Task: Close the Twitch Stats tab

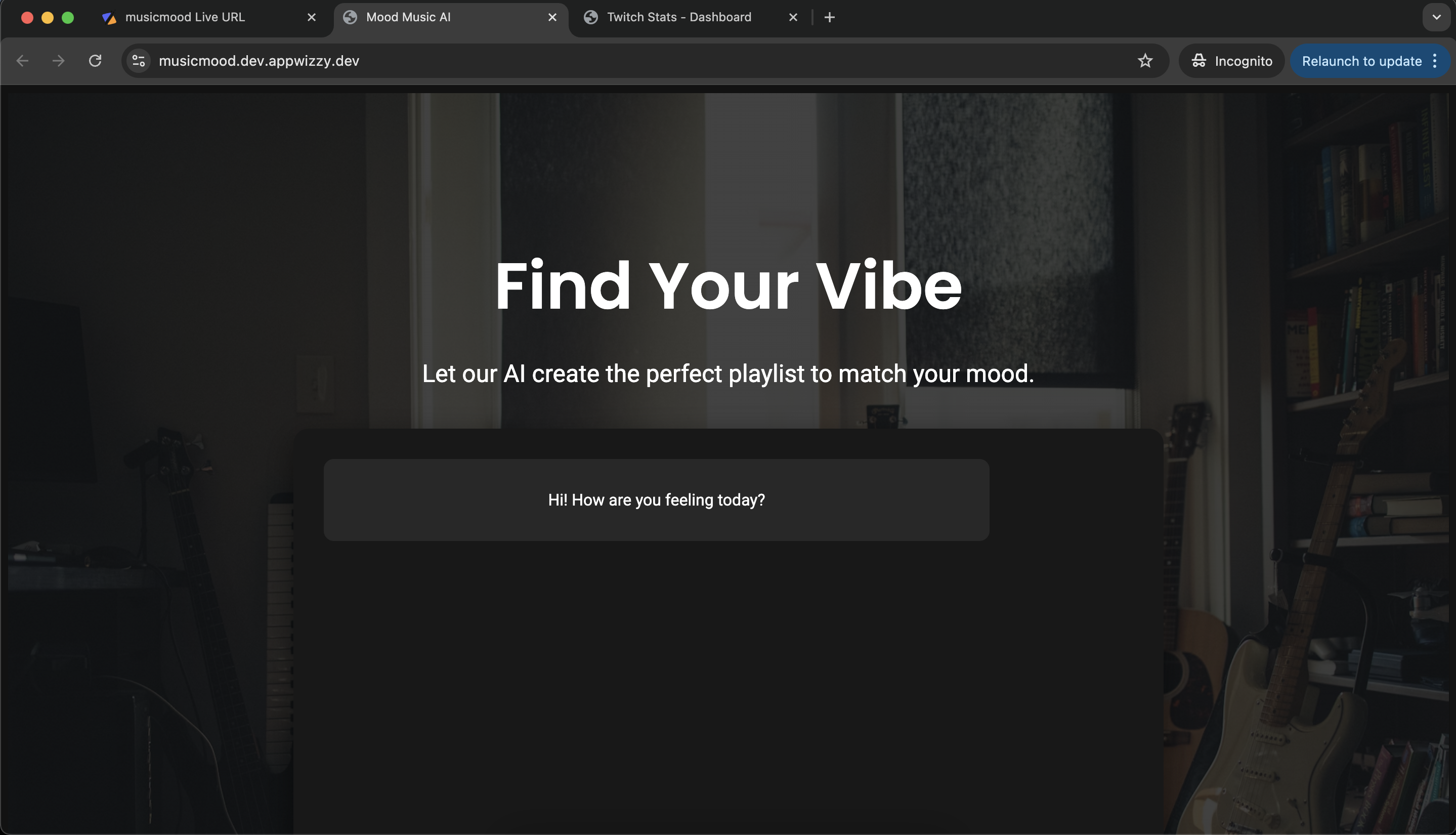Action: (x=793, y=17)
